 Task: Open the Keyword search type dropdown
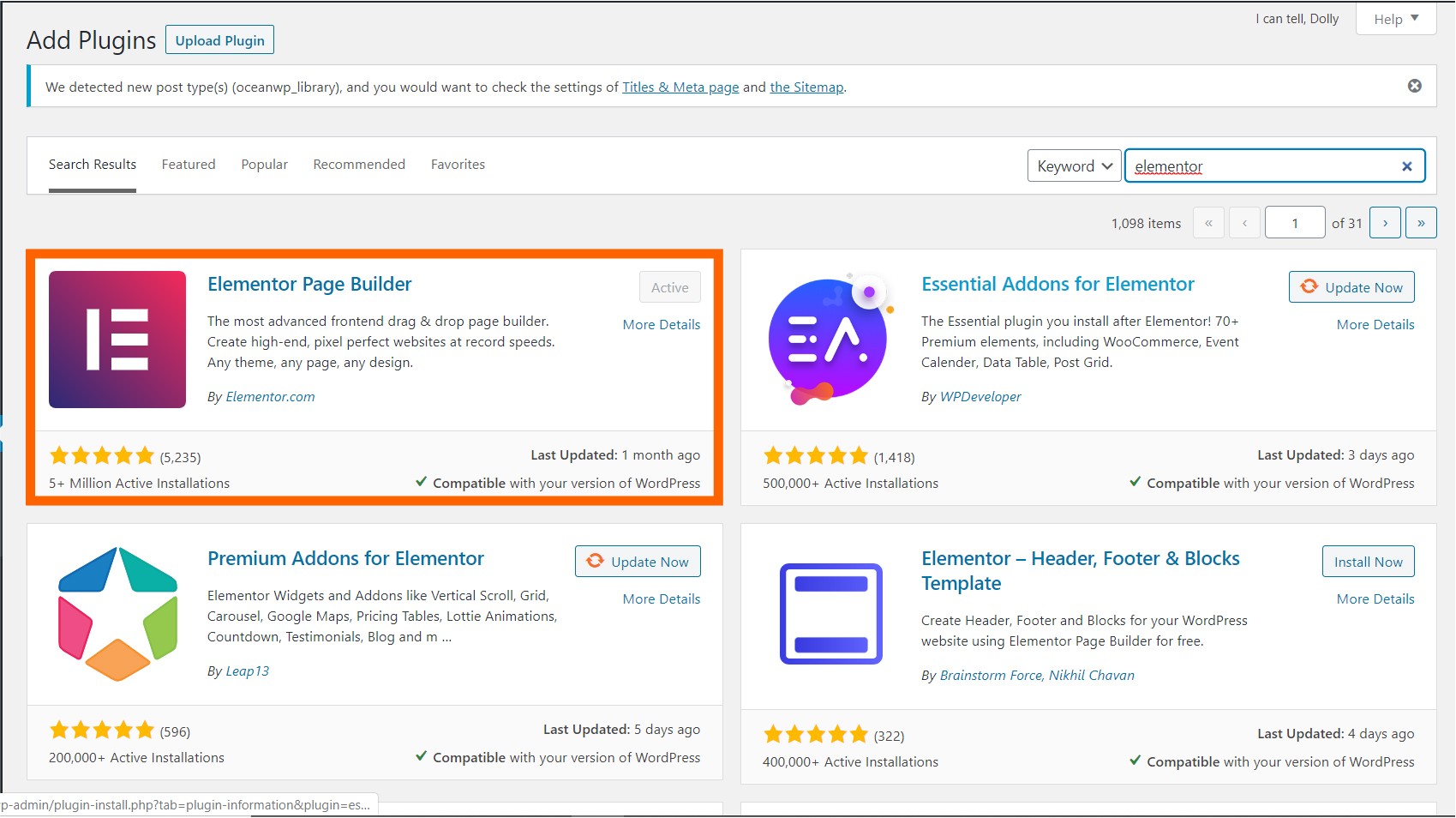pyautogui.click(x=1074, y=166)
